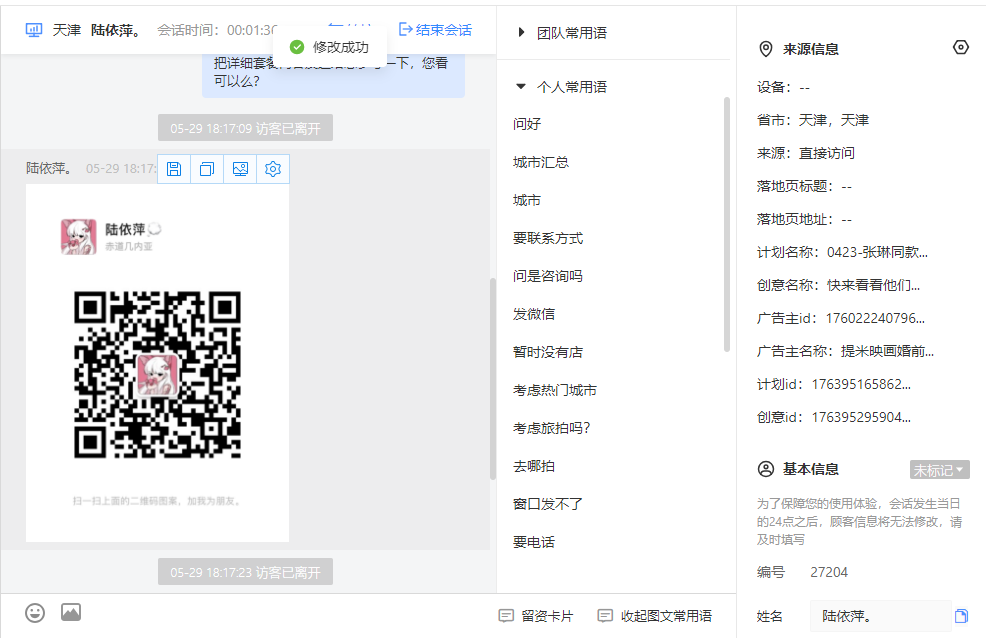Click the hexagon settings icon beside 来源信息
This screenshot has height=638, width=986.
point(961,47)
